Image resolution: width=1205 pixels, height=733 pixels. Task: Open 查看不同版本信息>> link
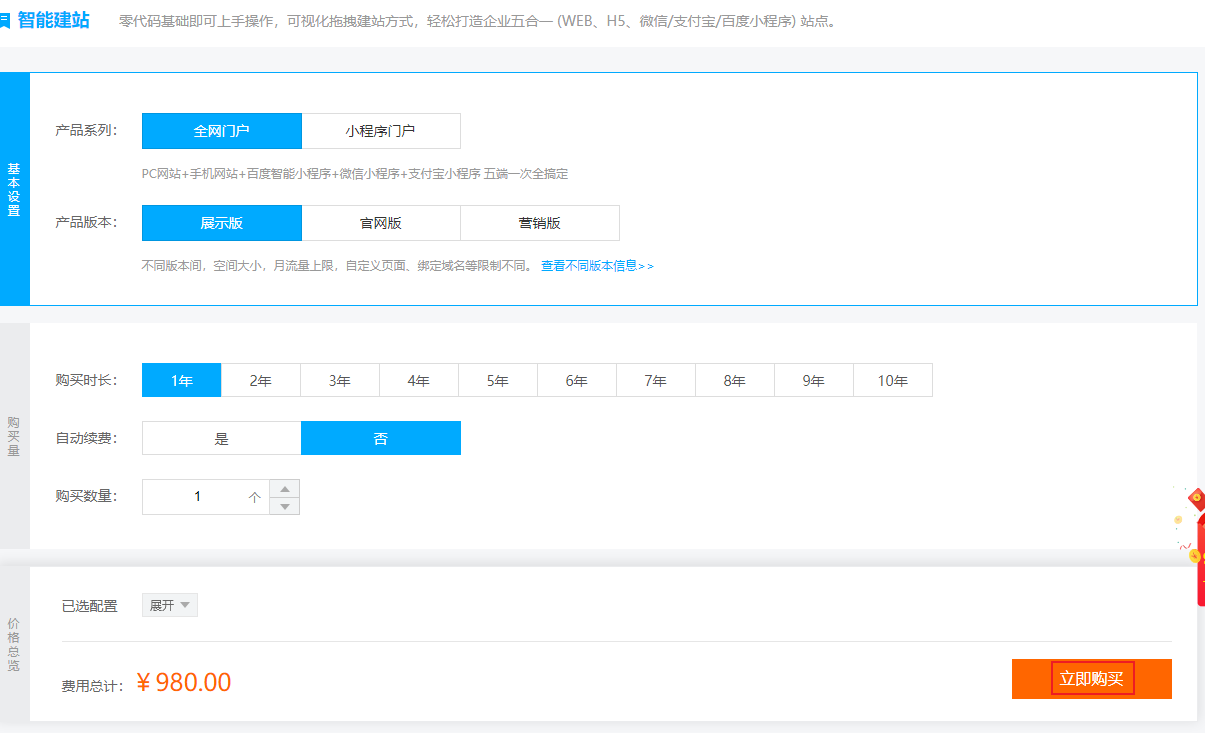[597, 266]
